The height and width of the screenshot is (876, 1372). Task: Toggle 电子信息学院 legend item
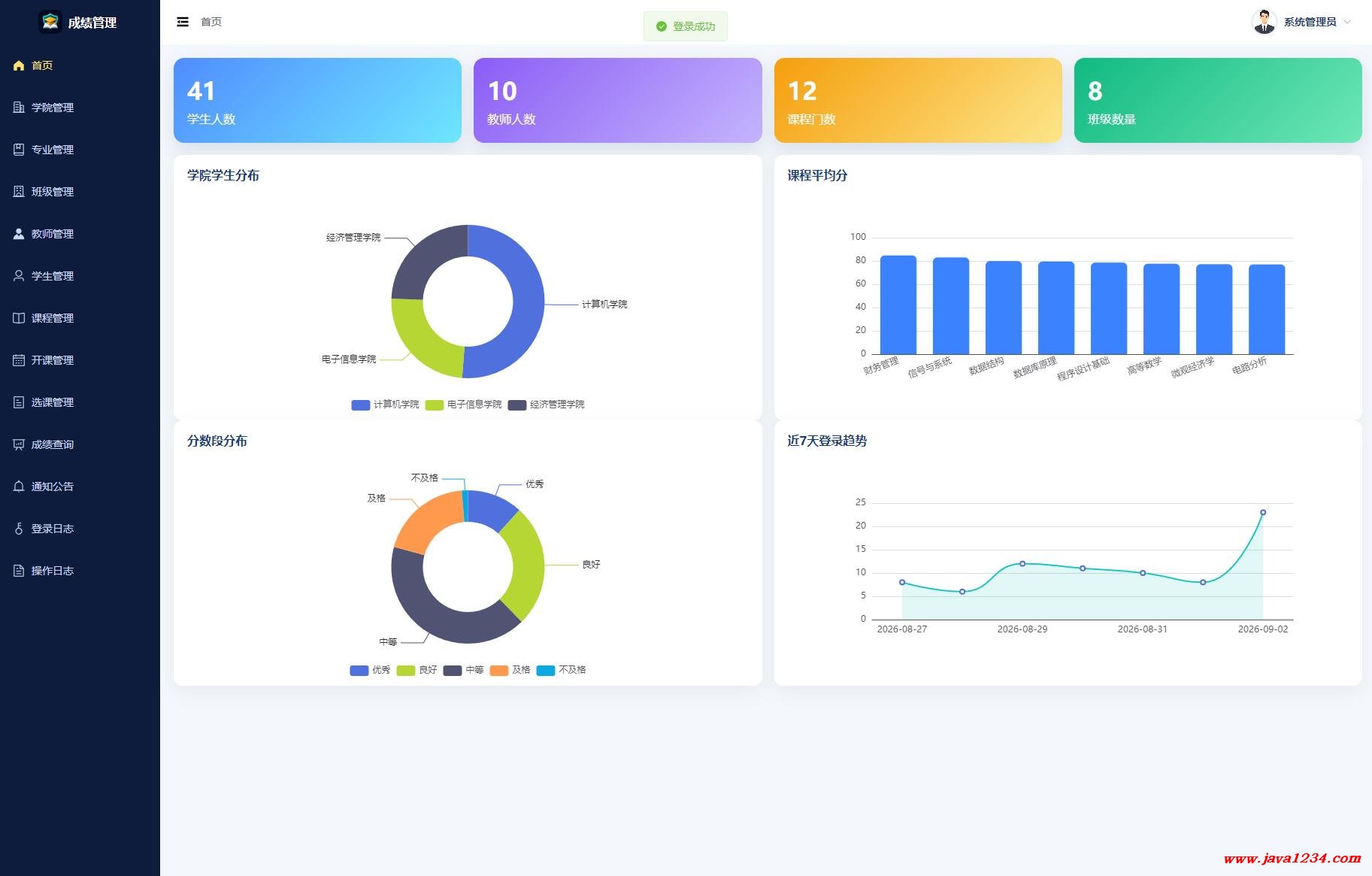pos(463,405)
